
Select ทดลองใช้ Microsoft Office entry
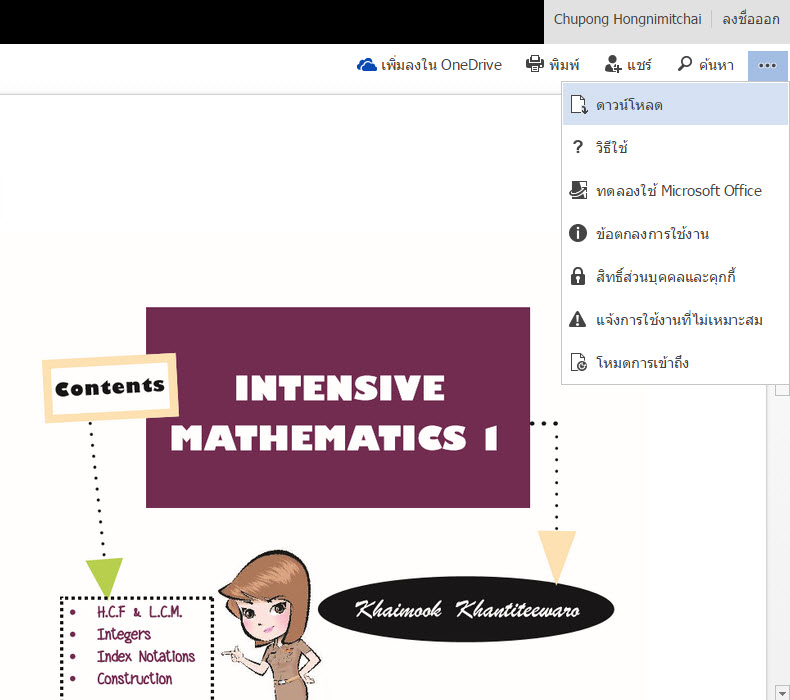675,190
